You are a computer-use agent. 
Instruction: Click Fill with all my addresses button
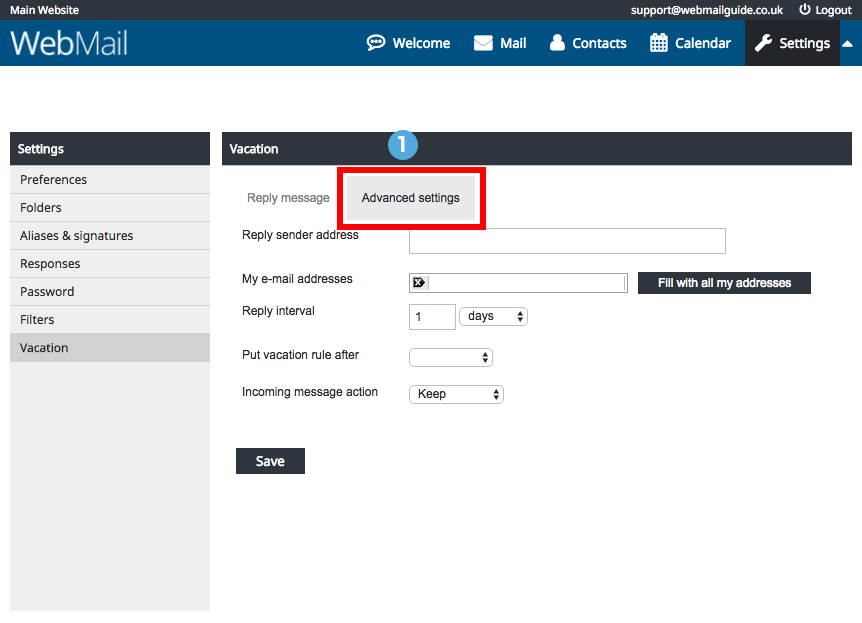[x=724, y=283]
